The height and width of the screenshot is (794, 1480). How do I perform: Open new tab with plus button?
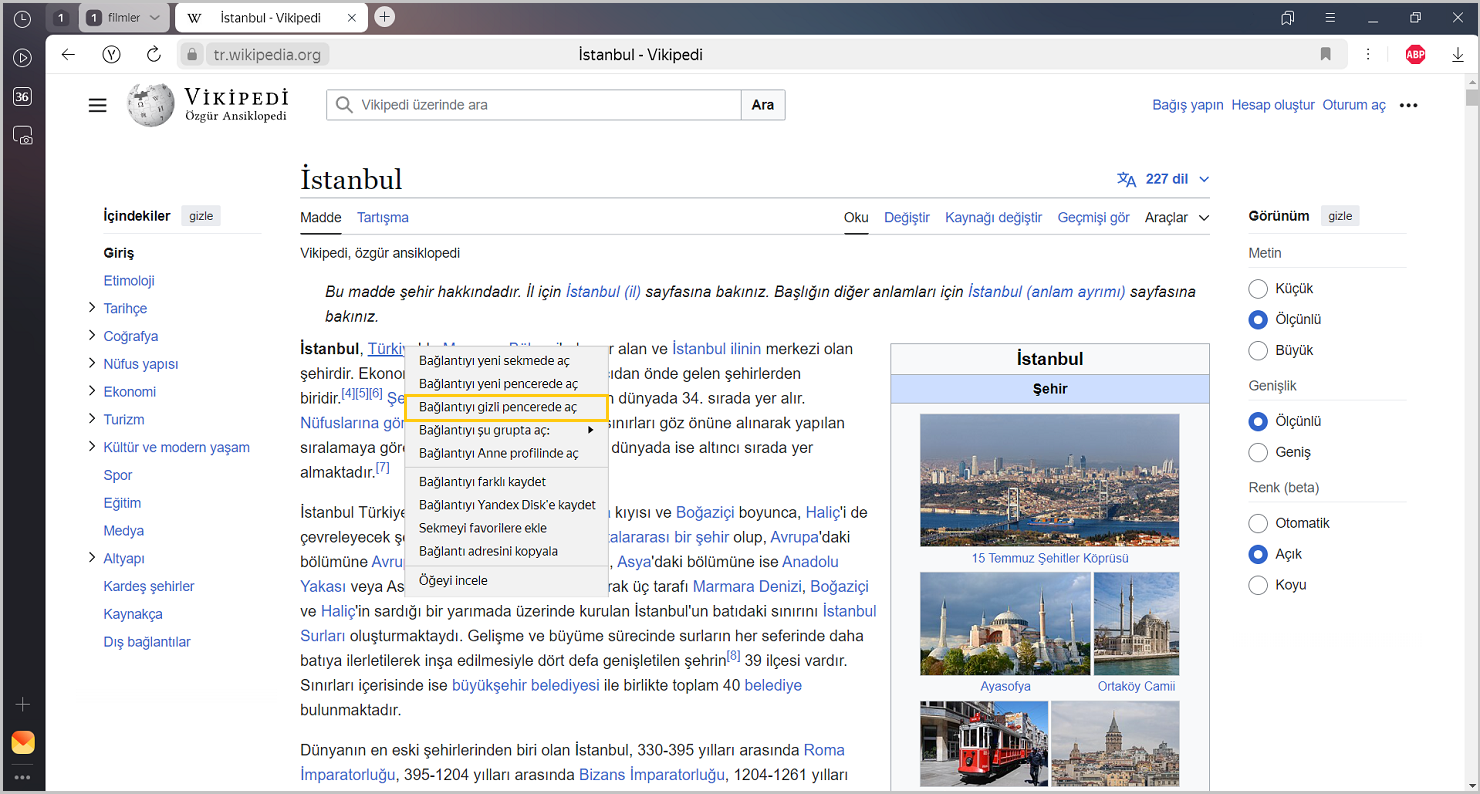pos(385,17)
